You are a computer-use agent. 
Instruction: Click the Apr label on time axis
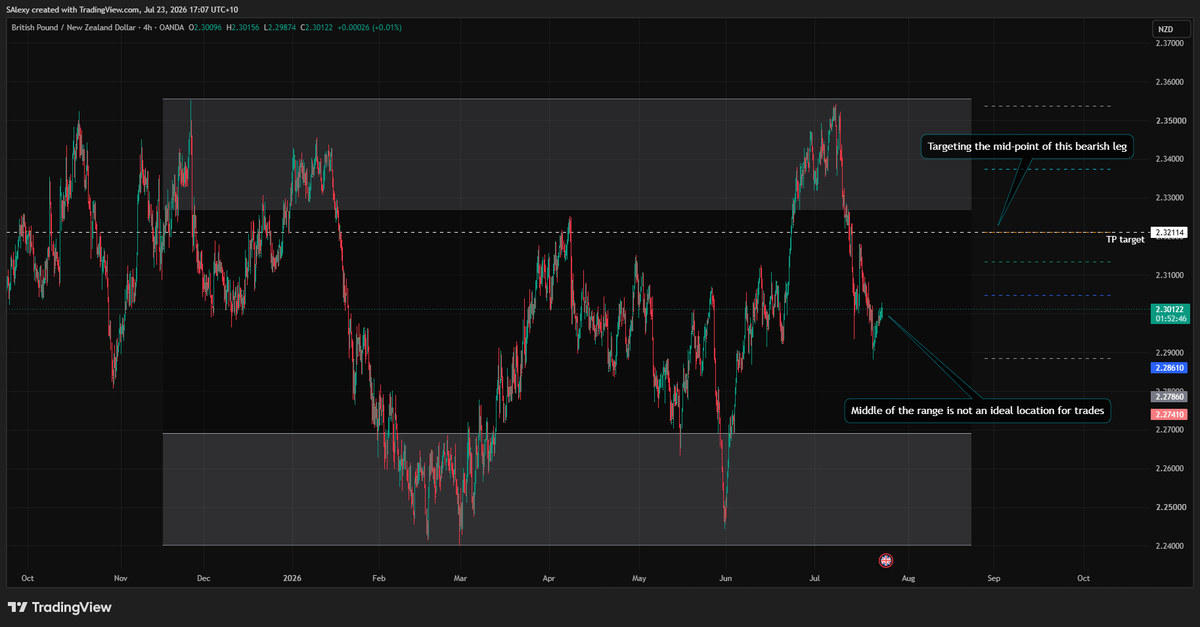[548, 578]
